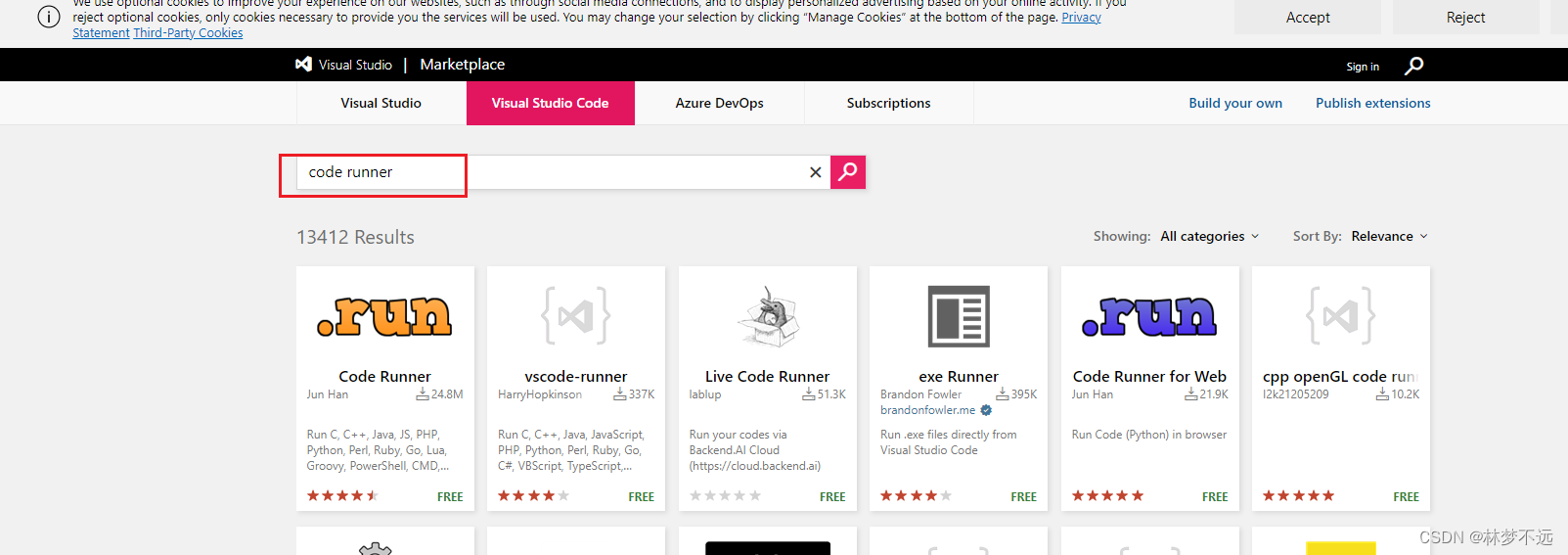The height and width of the screenshot is (555, 1568).
Task: Click Jun Han under Code Runner for Web
Action: [x=1093, y=394]
